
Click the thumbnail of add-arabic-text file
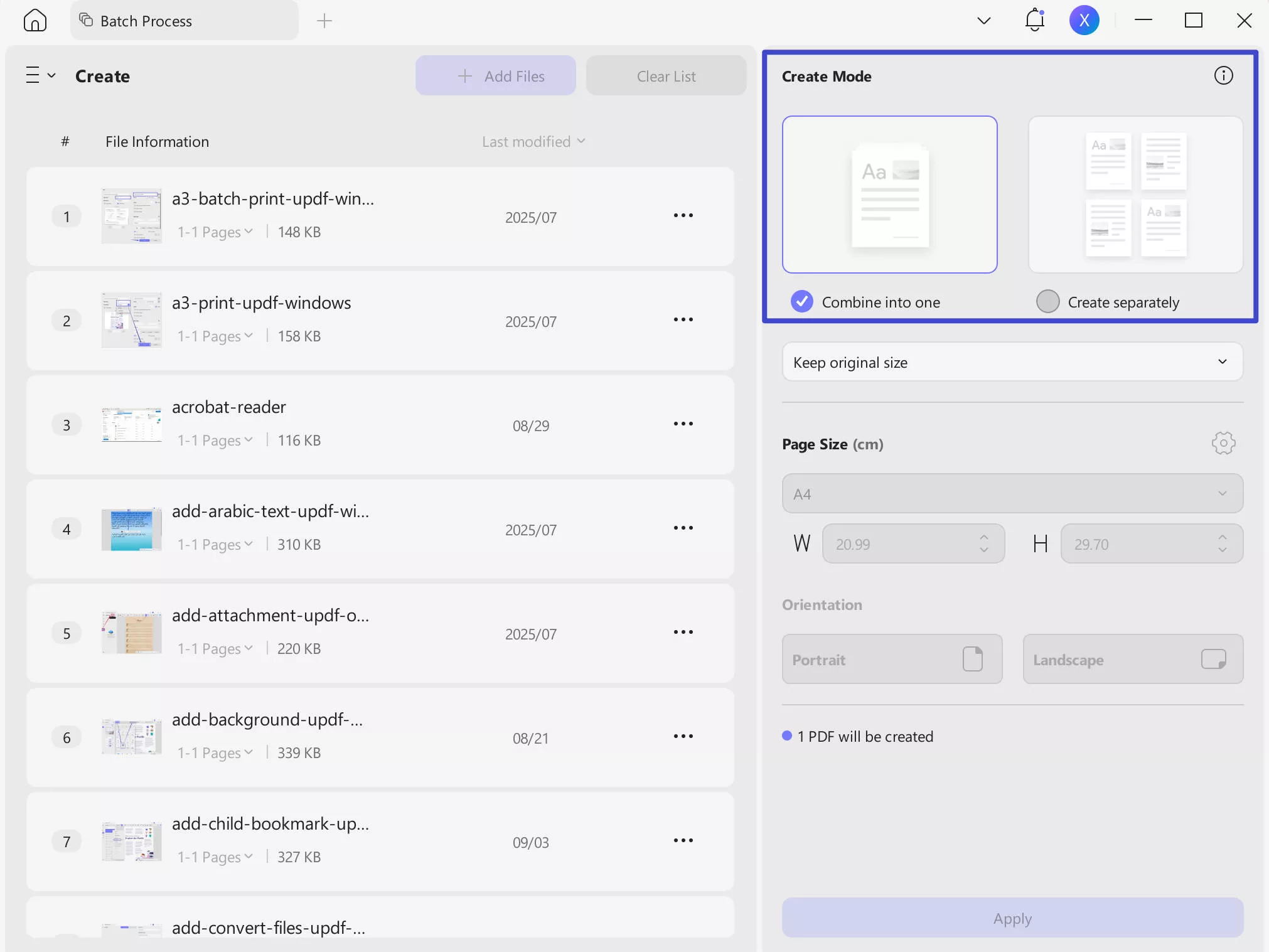pos(131,529)
